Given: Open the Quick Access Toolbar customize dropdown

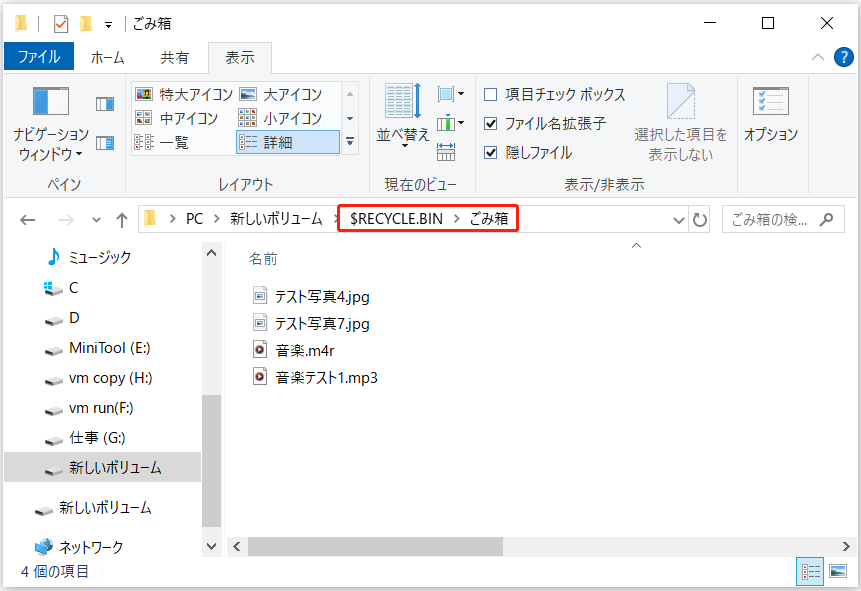Looking at the screenshot, I should coord(108,25).
